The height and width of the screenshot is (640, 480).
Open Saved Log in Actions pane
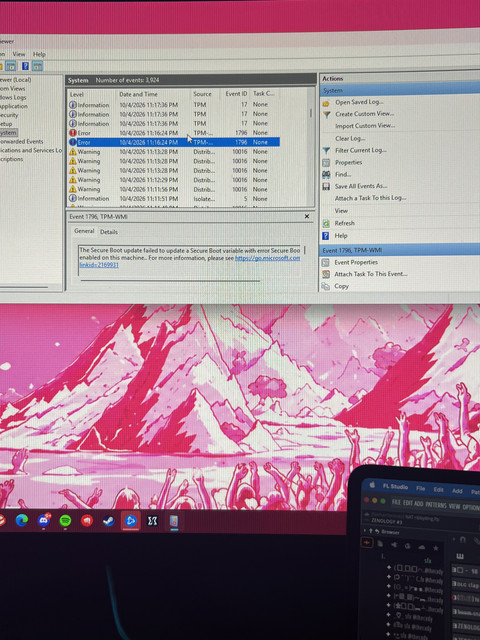[x=359, y=102]
